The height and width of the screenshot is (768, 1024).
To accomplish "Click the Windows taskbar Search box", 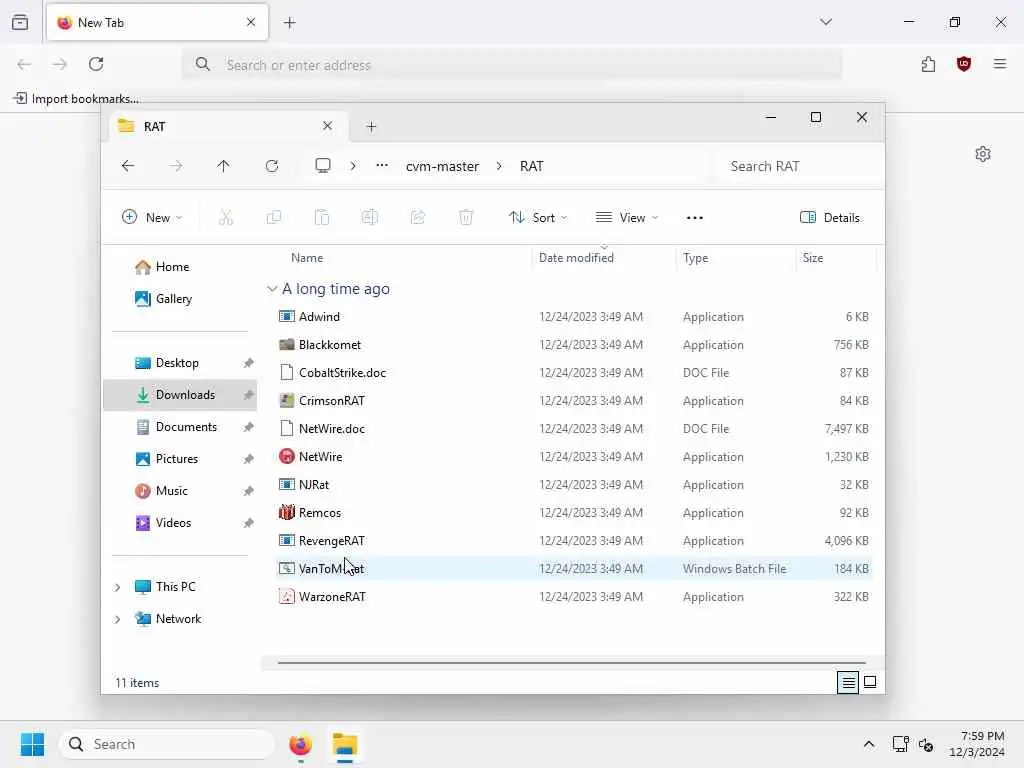I will pyautogui.click(x=167, y=744).
